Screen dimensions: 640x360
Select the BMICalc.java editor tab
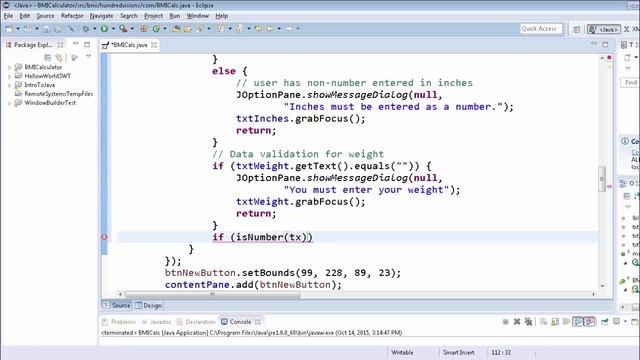(x=129, y=45)
